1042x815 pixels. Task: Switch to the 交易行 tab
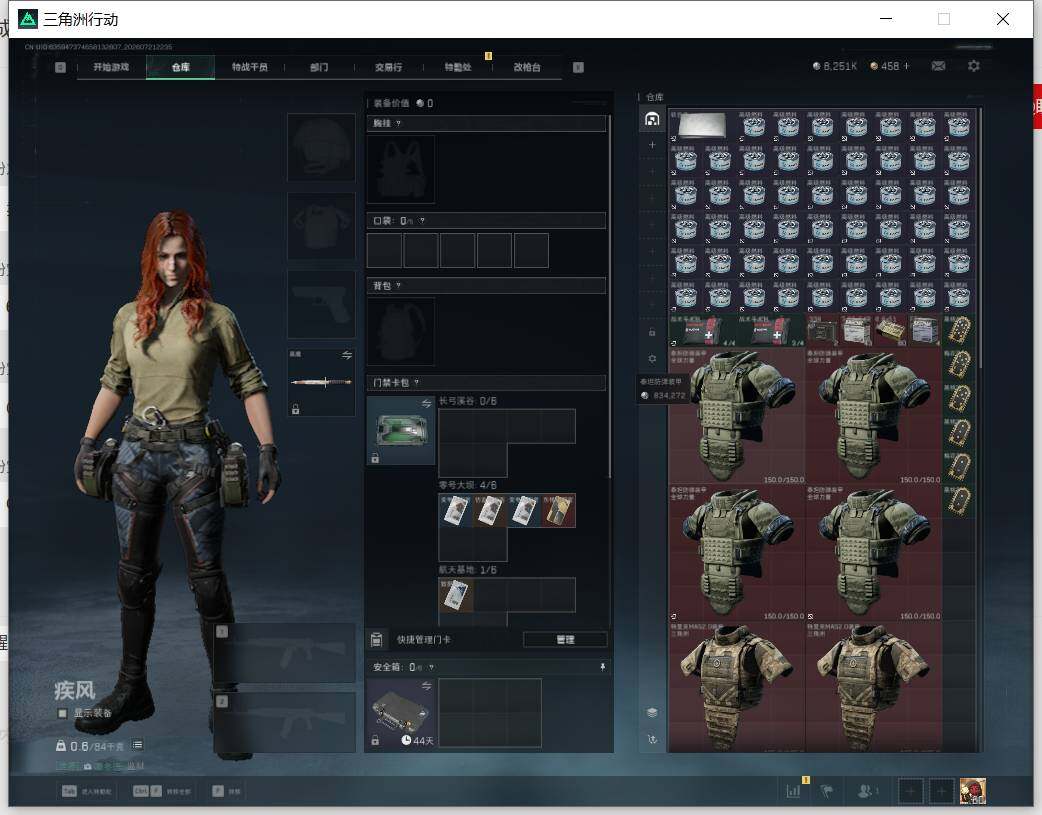tap(388, 67)
